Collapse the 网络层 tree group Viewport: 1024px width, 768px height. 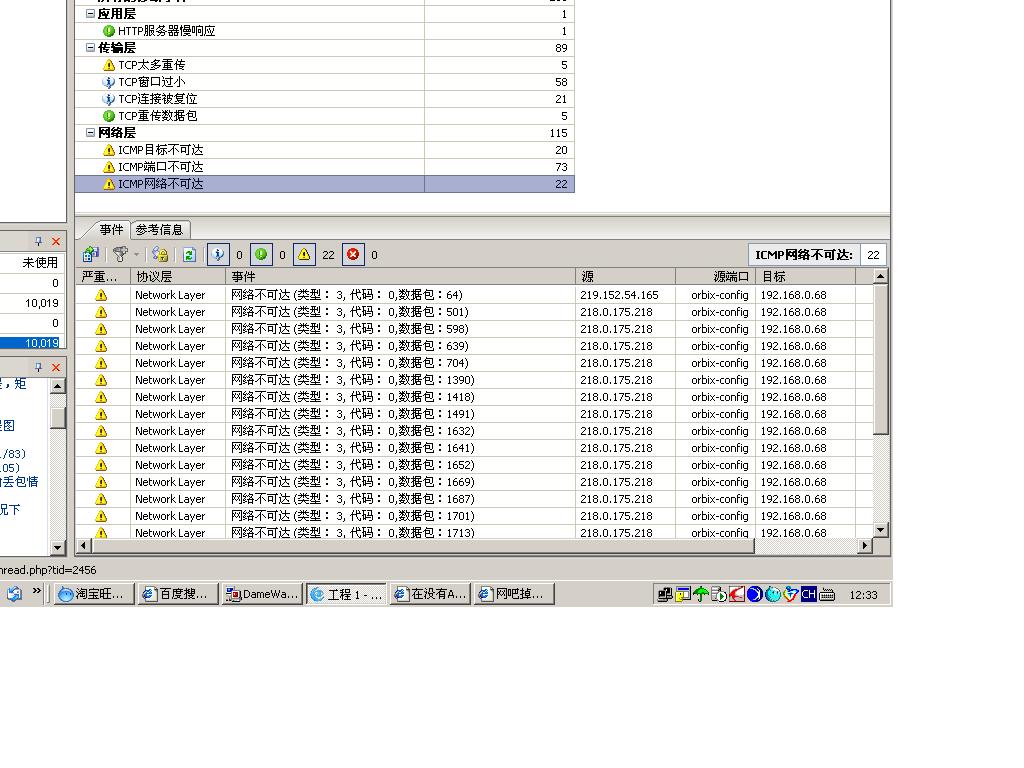tap(90, 133)
